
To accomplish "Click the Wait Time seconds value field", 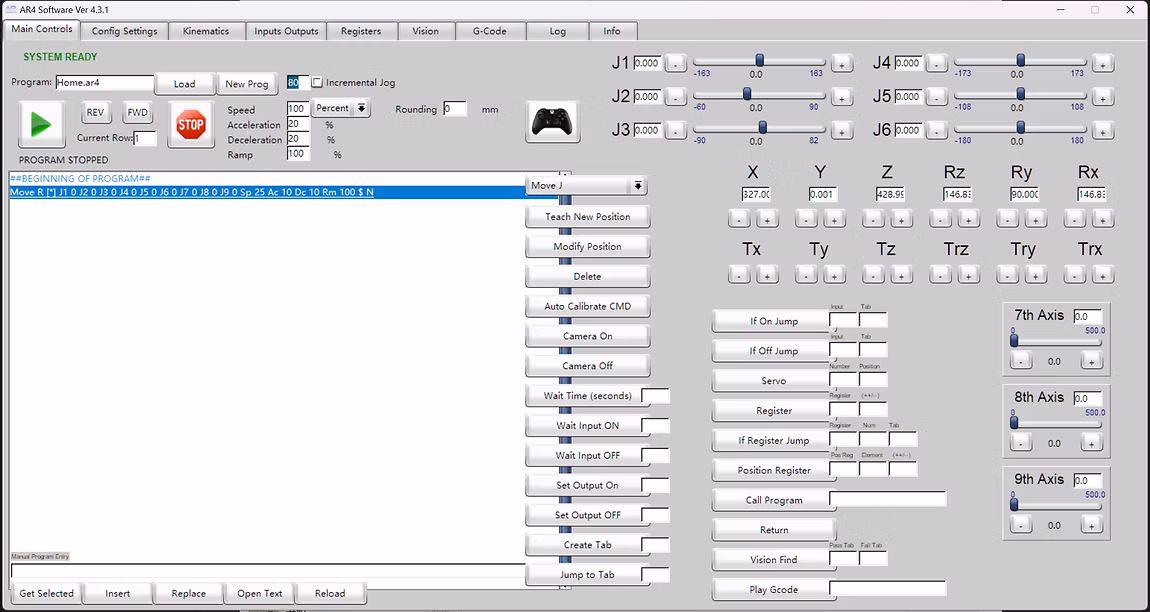I will coord(655,396).
